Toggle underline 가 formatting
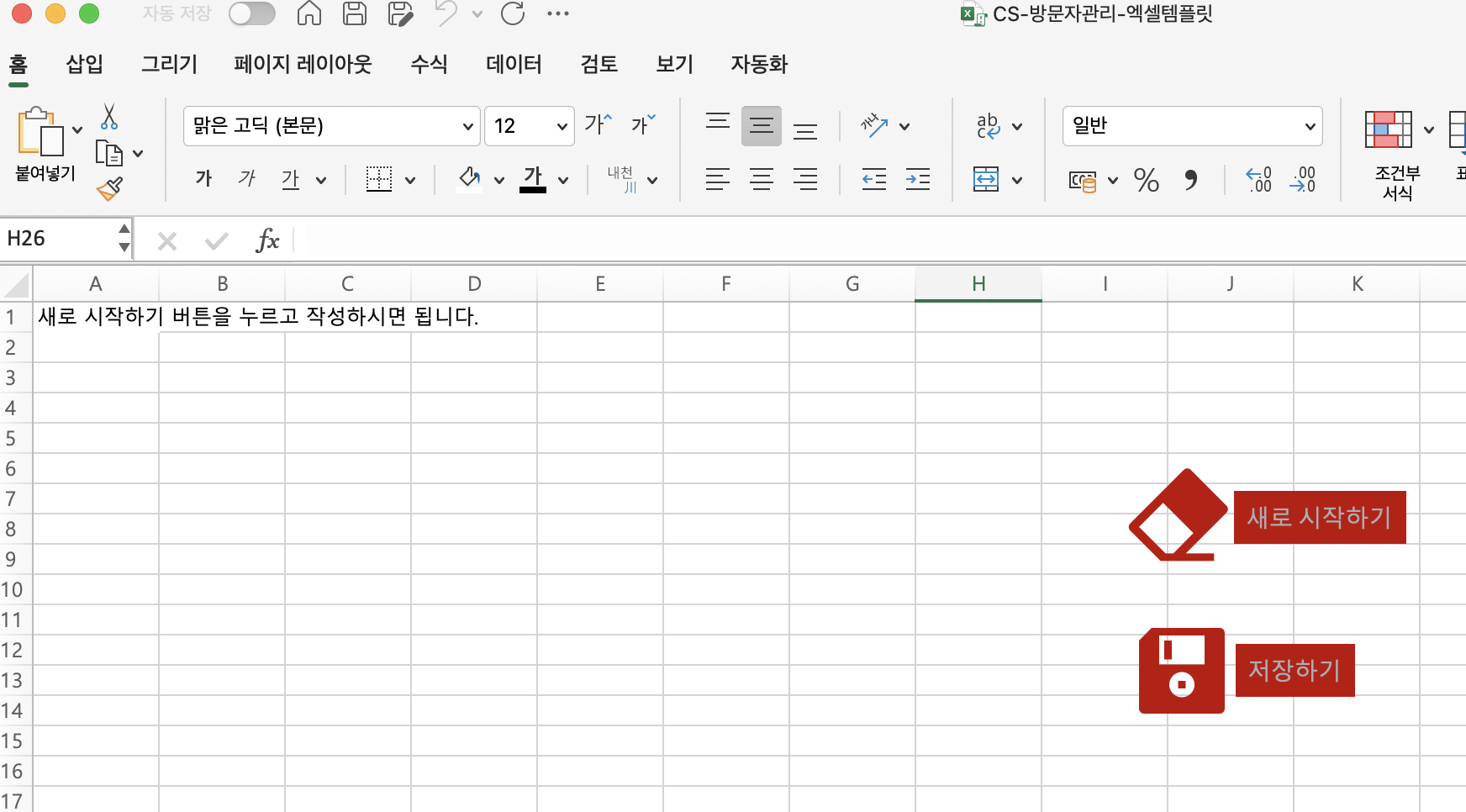This screenshot has width=1466, height=812. pos(291,178)
